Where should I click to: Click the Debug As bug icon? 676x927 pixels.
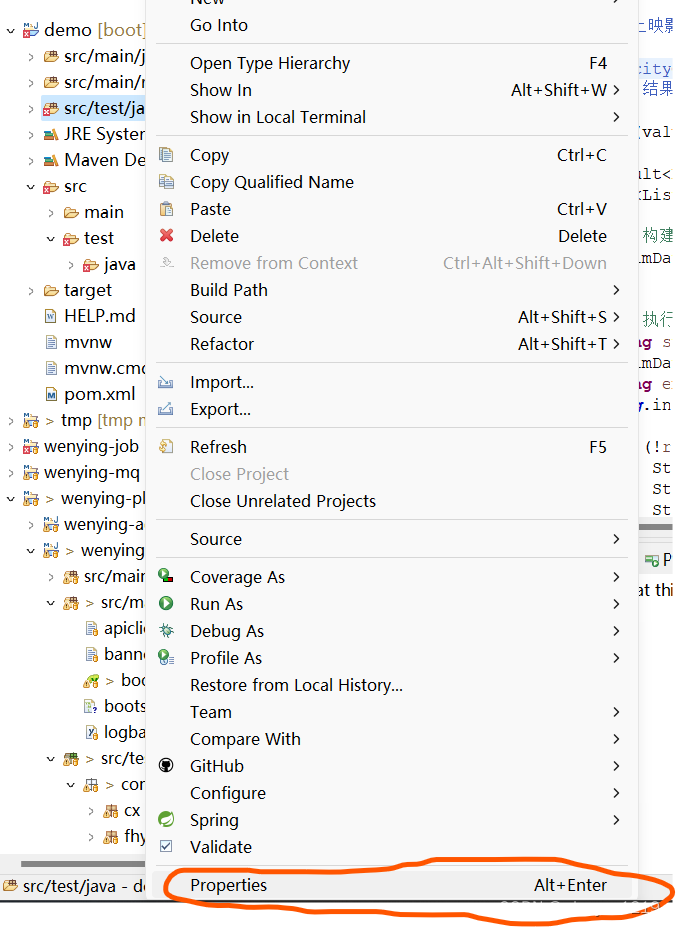tap(166, 630)
